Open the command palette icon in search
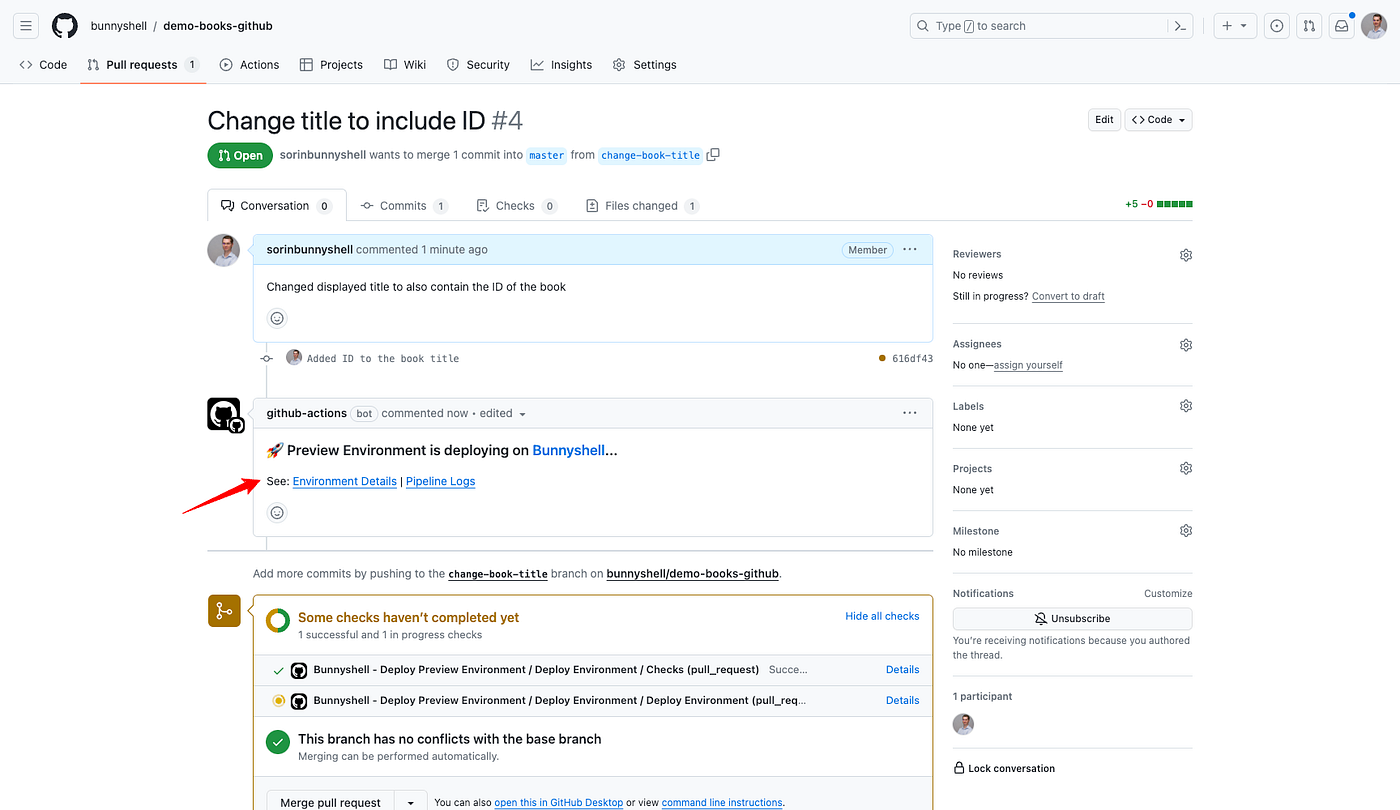This screenshot has height=810, width=1400. (x=1180, y=26)
